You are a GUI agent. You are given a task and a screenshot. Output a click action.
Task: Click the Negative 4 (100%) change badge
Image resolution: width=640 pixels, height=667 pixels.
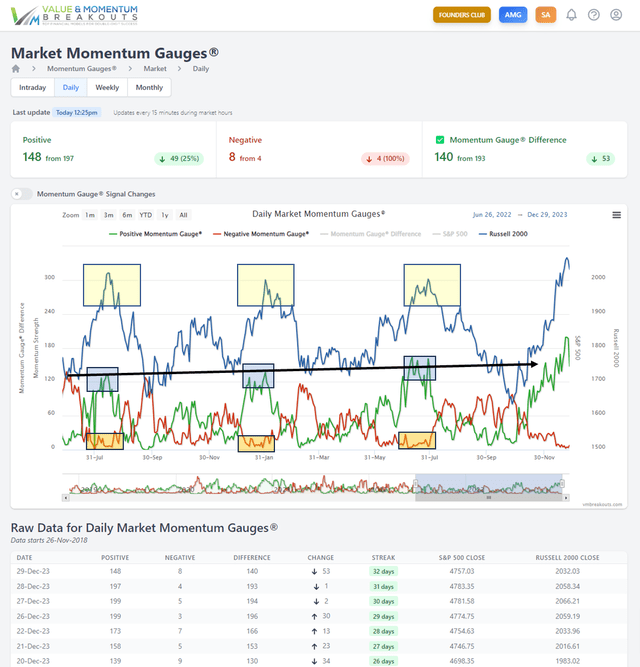(x=385, y=159)
